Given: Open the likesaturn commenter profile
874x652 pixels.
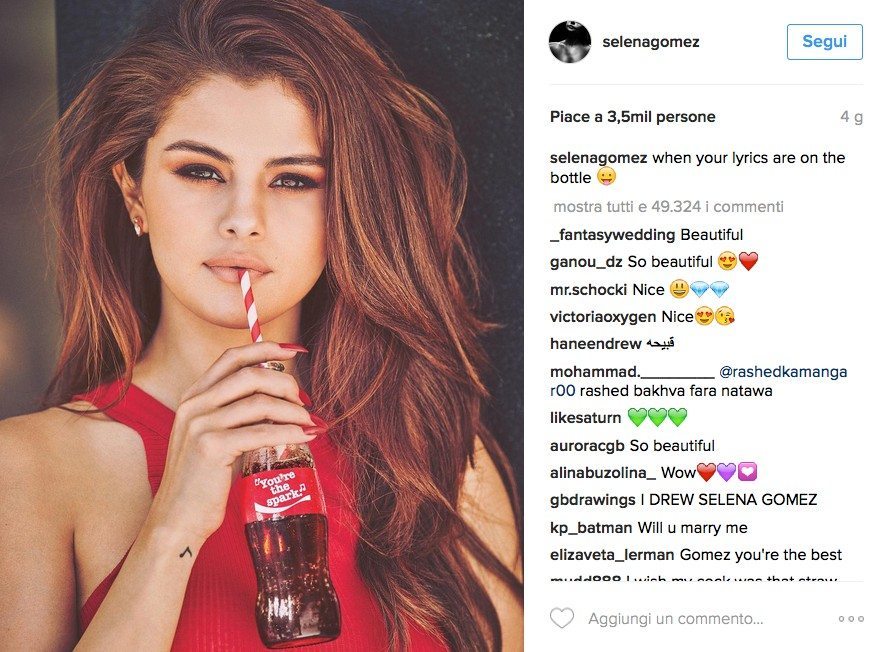Looking at the screenshot, I should coord(585,418).
